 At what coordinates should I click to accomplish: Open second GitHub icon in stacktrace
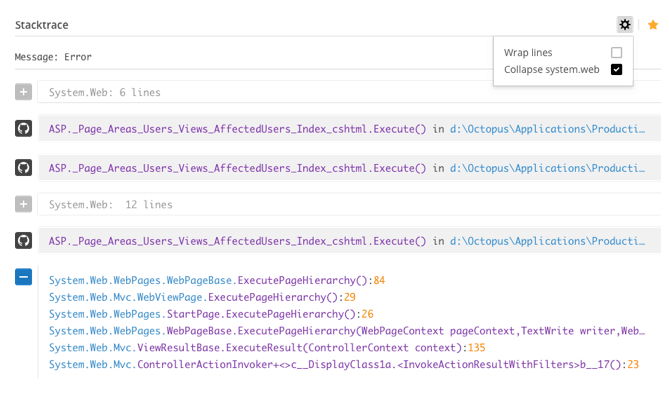[x=23, y=168]
